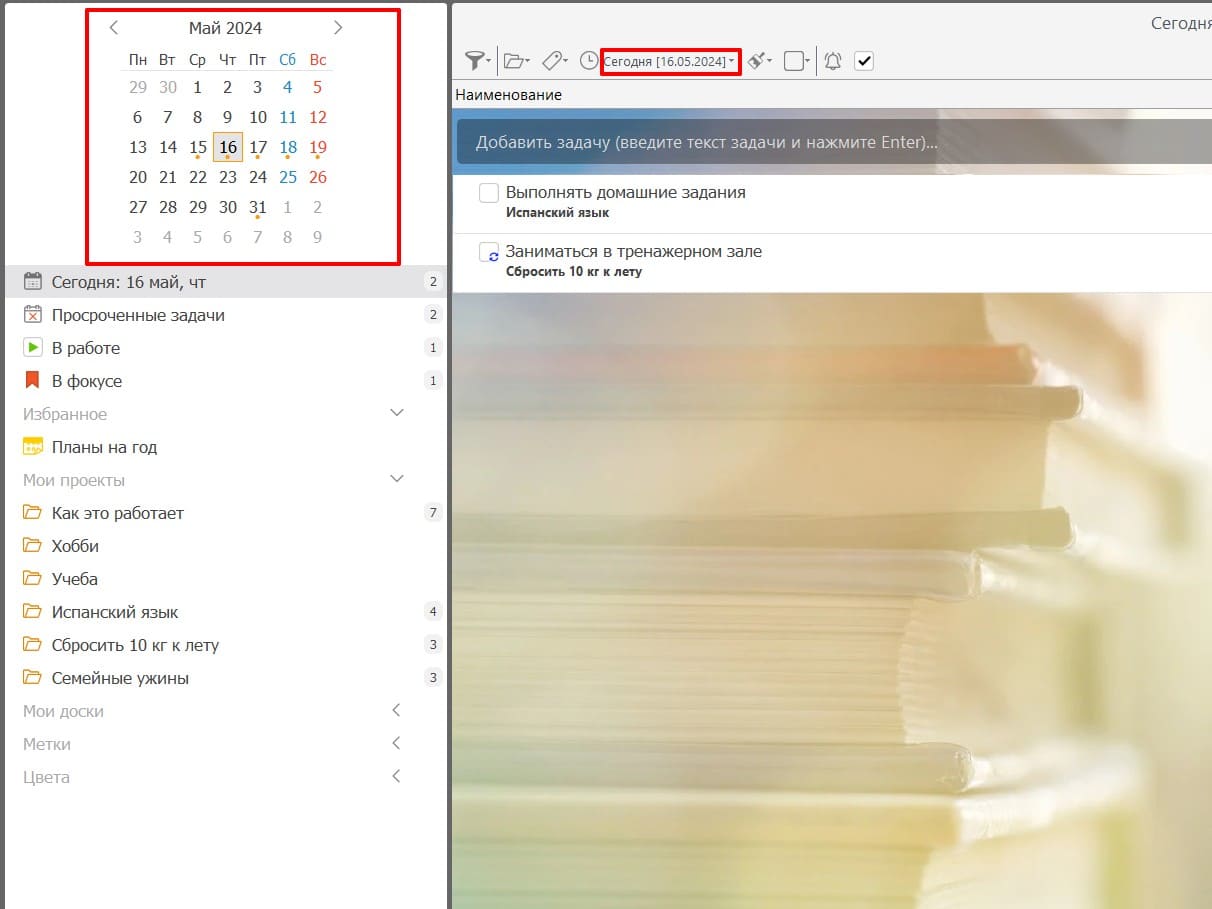Click folder icon next to Испанский язык project

click(x=33, y=612)
